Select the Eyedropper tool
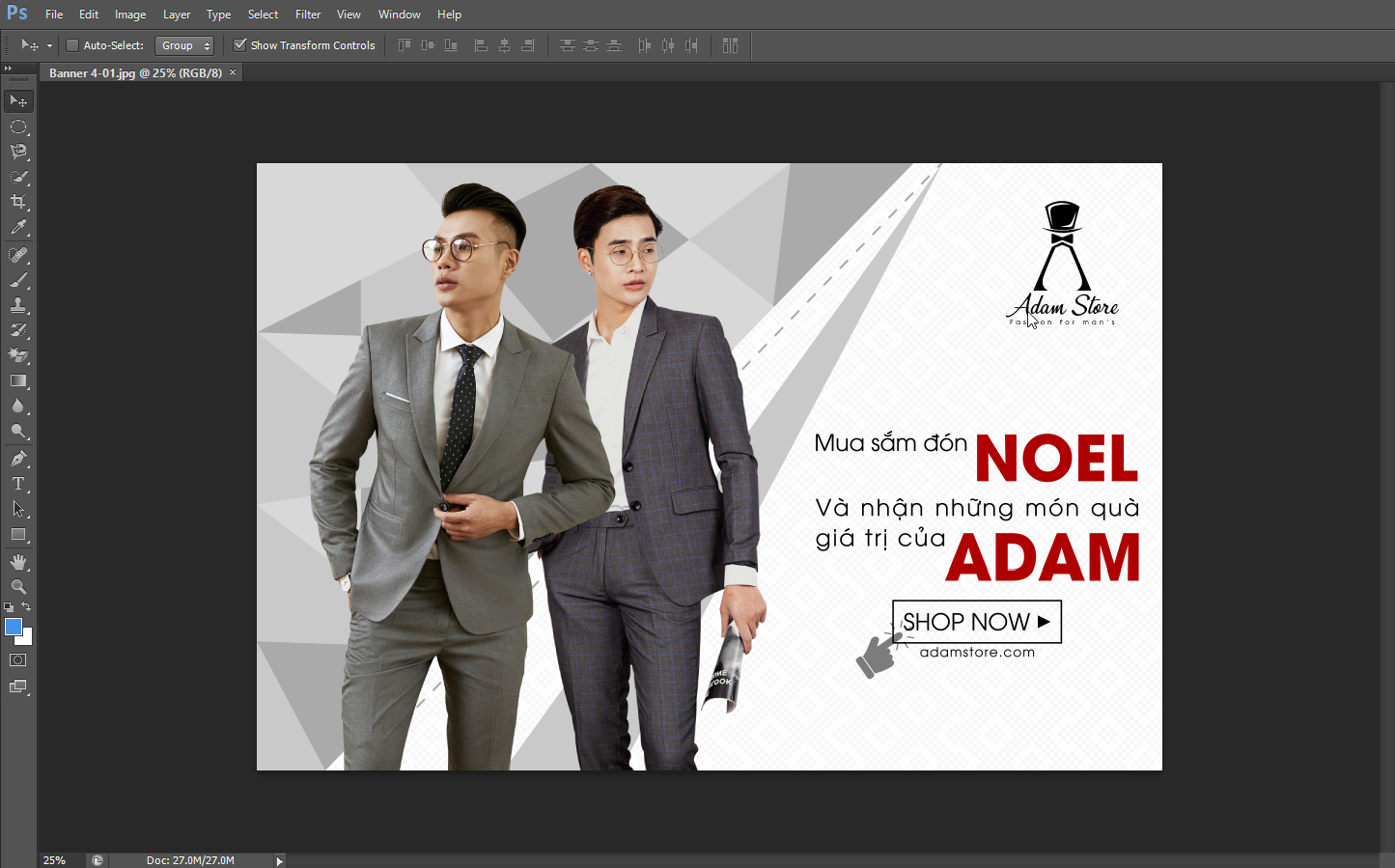The width and height of the screenshot is (1395, 868). tap(18, 228)
